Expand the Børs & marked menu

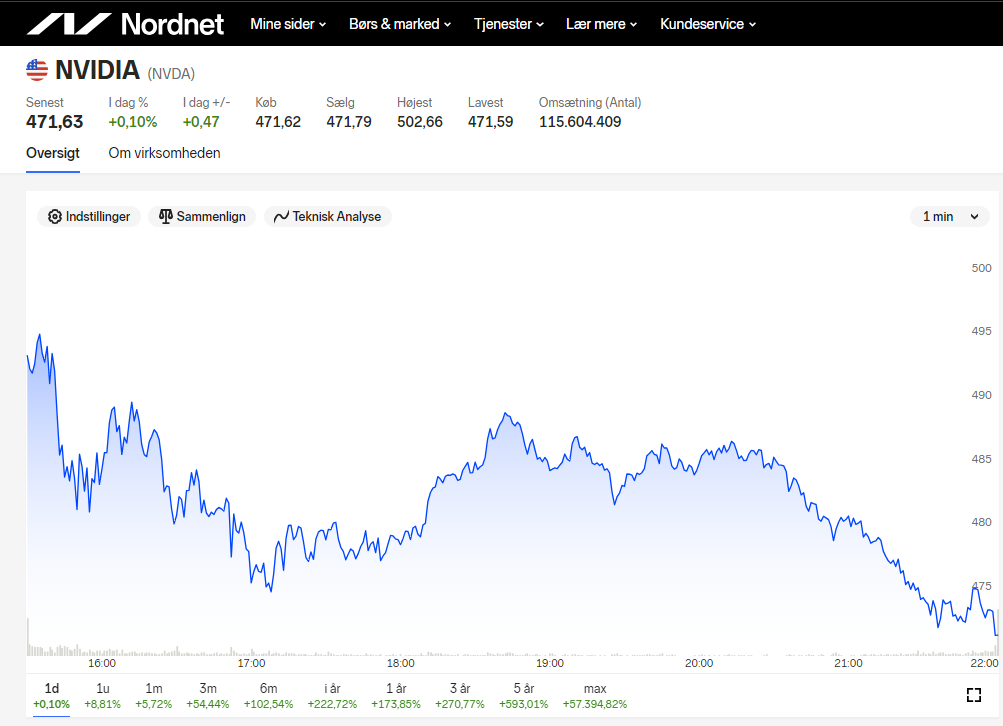tap(400, 24)
